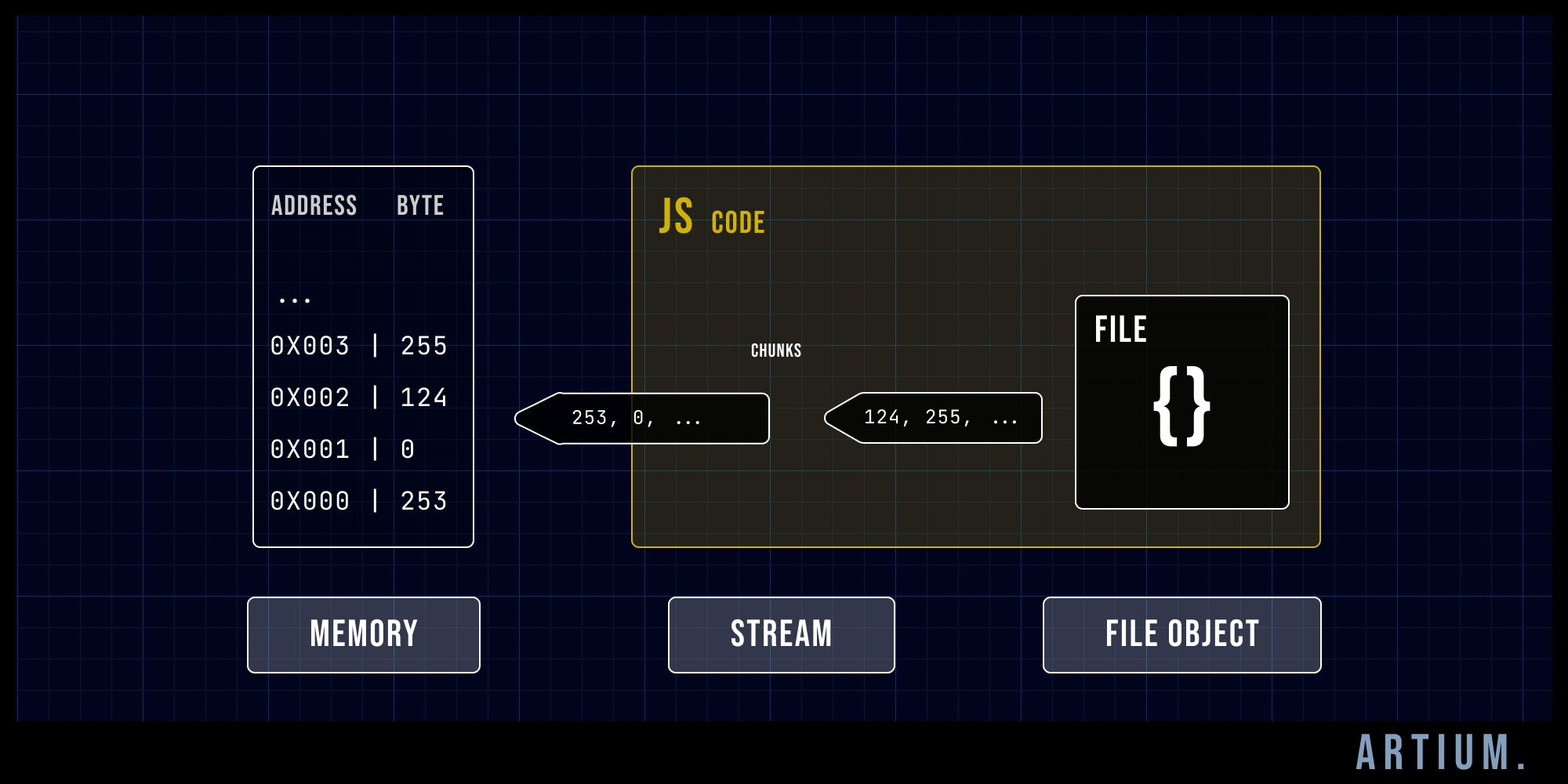Select the FILE OBJECT label box
1568x784 pixels.
tap(1182, 635)
